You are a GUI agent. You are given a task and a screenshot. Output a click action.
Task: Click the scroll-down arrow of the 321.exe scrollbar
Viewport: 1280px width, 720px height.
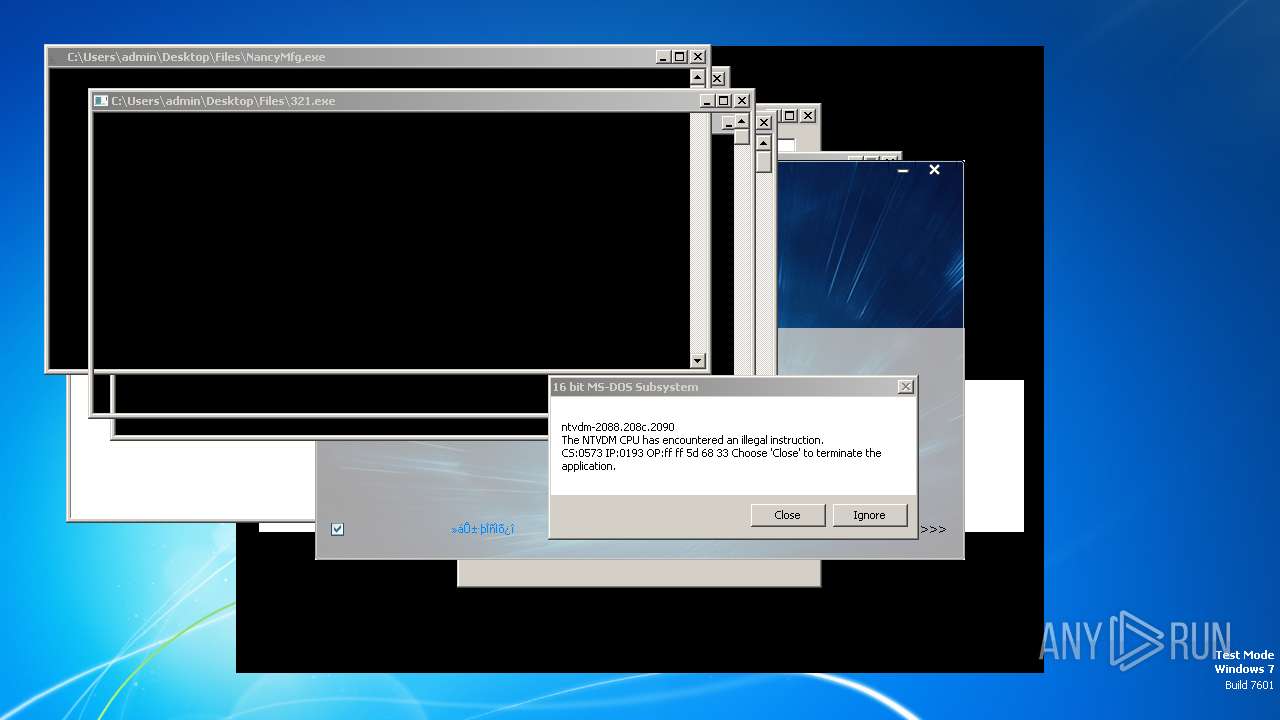pos(698,361)
